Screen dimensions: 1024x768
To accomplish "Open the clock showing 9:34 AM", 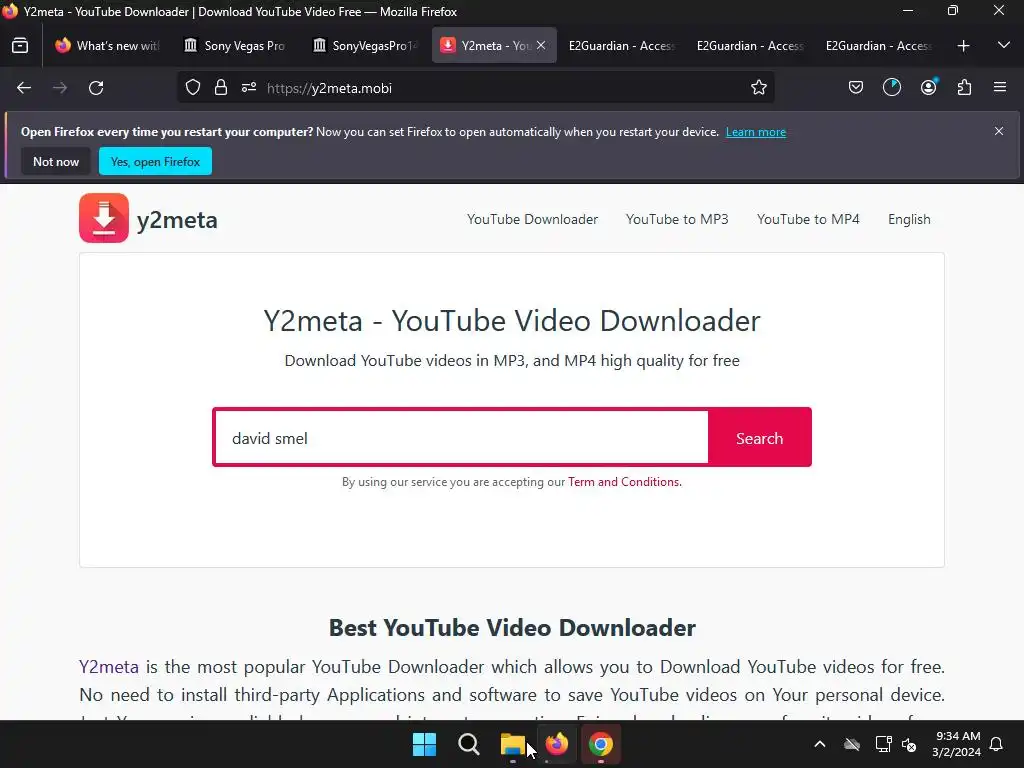I will click(957, 744).
